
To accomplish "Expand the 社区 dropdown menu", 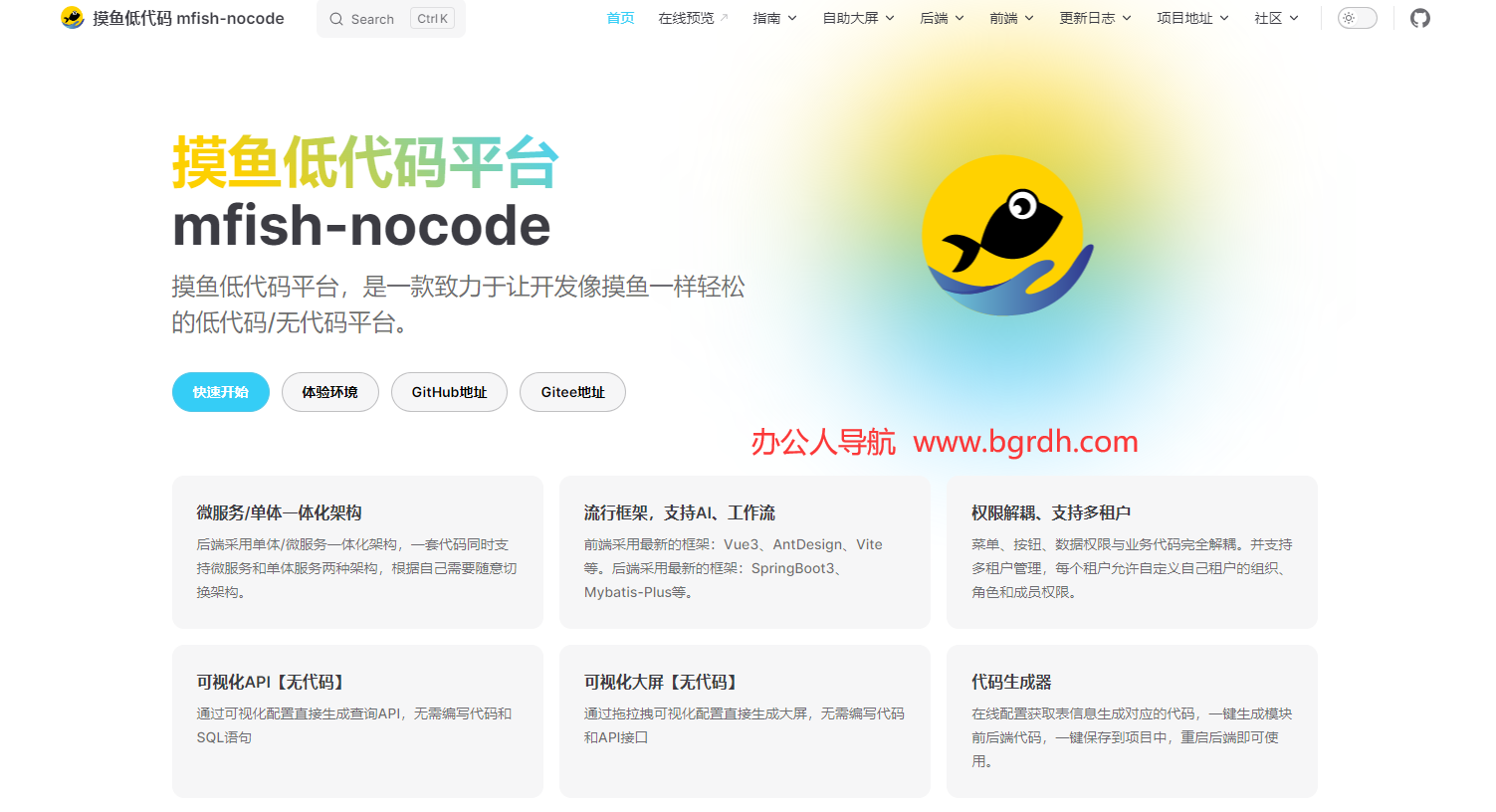I will tap(1276, 18).
